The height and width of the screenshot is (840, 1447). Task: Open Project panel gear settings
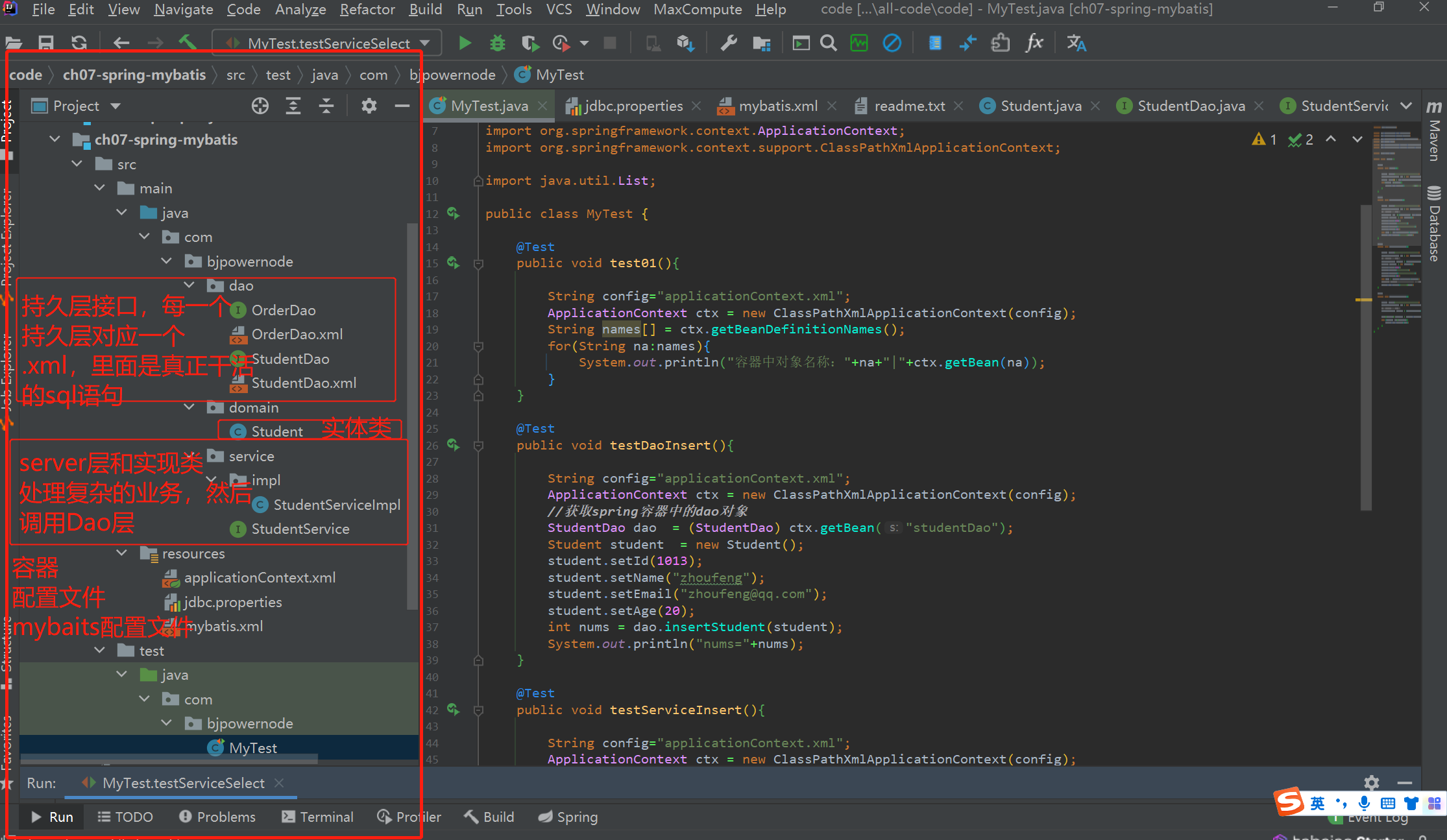[x=369, y=106]
